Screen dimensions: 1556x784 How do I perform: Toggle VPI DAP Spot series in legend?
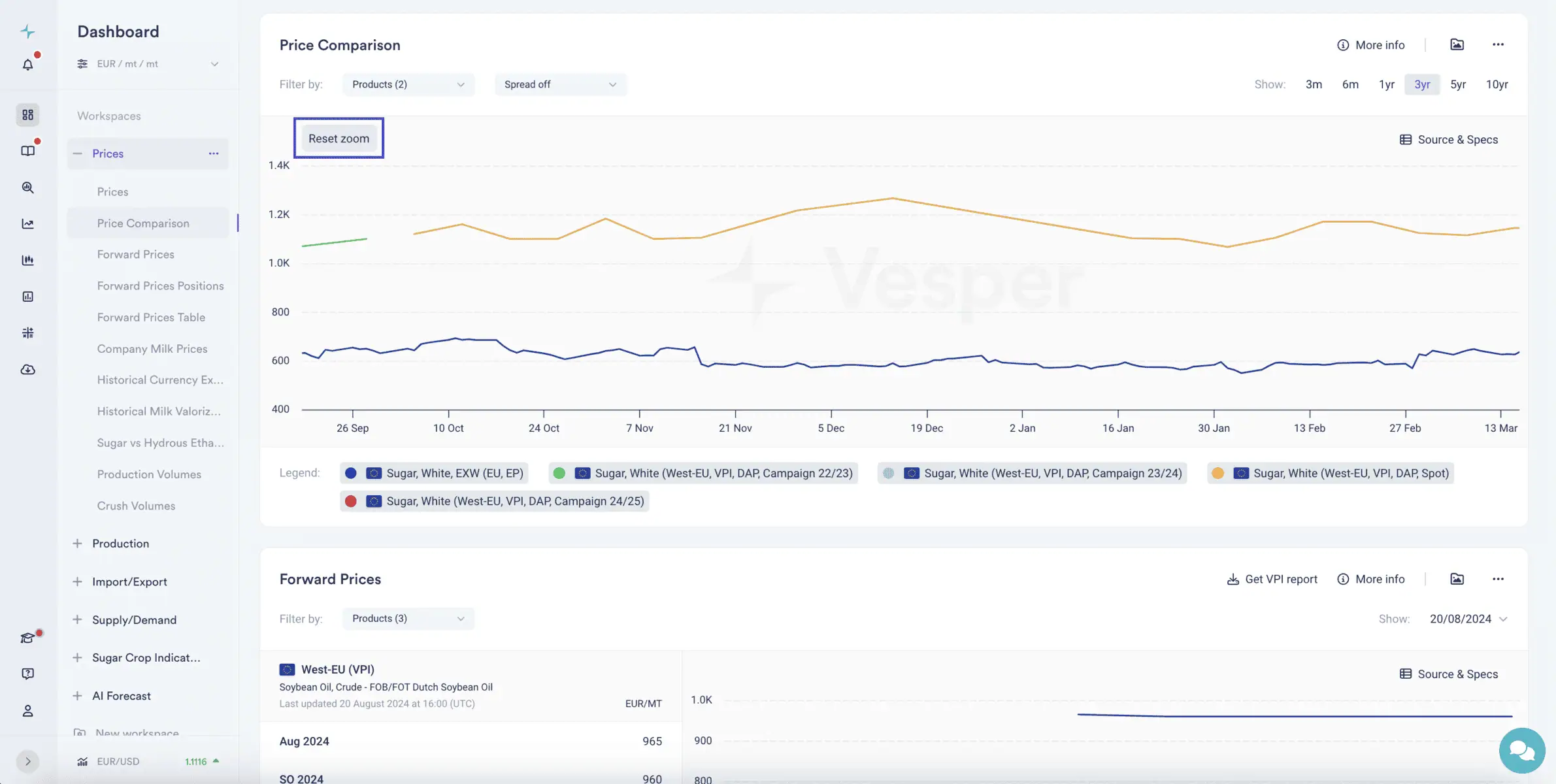pyautogui.click(x=1331, y=473)
